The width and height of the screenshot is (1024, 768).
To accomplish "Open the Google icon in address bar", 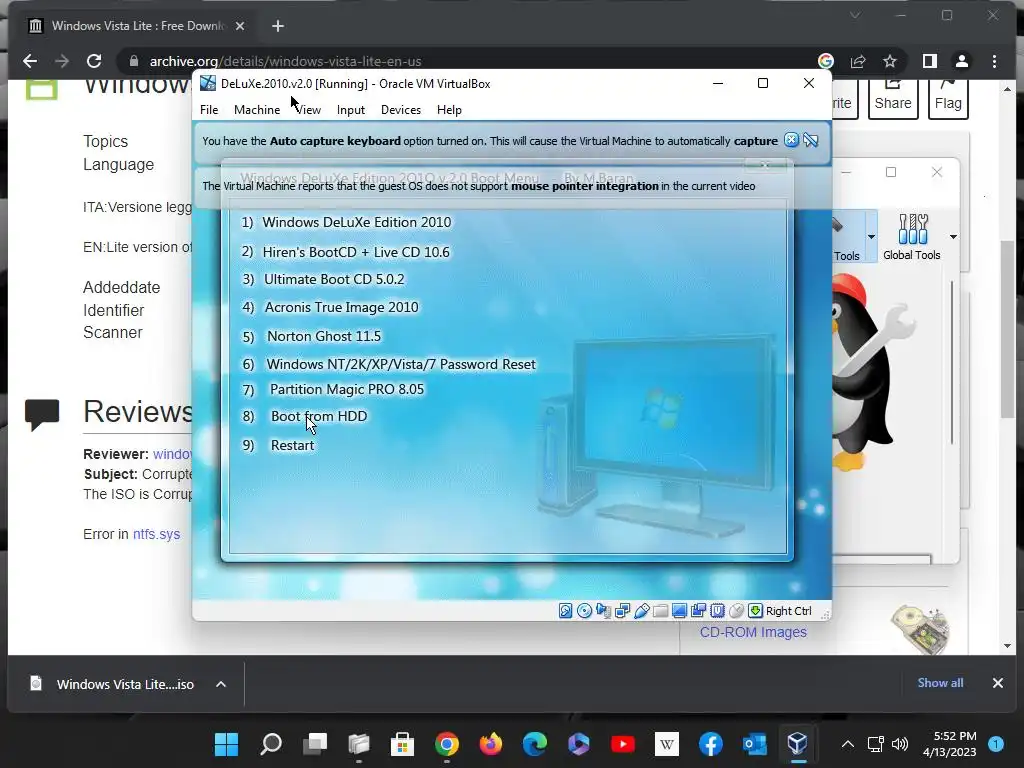I will tap(826, 61).
